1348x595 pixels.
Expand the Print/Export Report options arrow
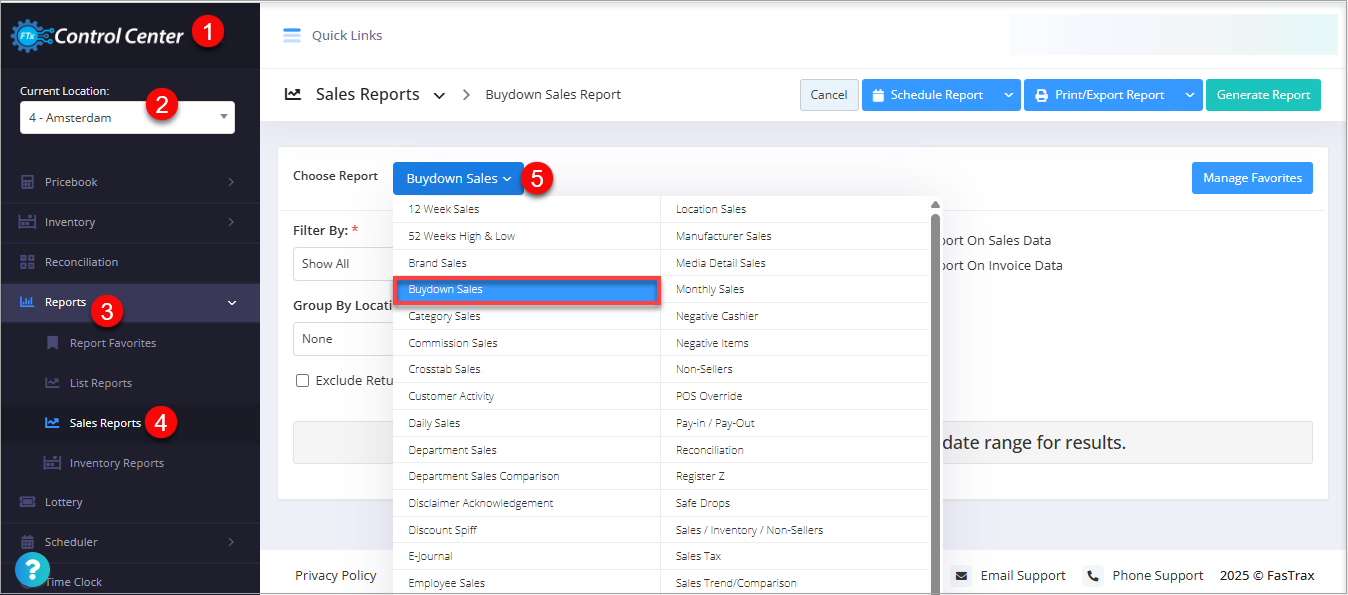point(1189,95)
